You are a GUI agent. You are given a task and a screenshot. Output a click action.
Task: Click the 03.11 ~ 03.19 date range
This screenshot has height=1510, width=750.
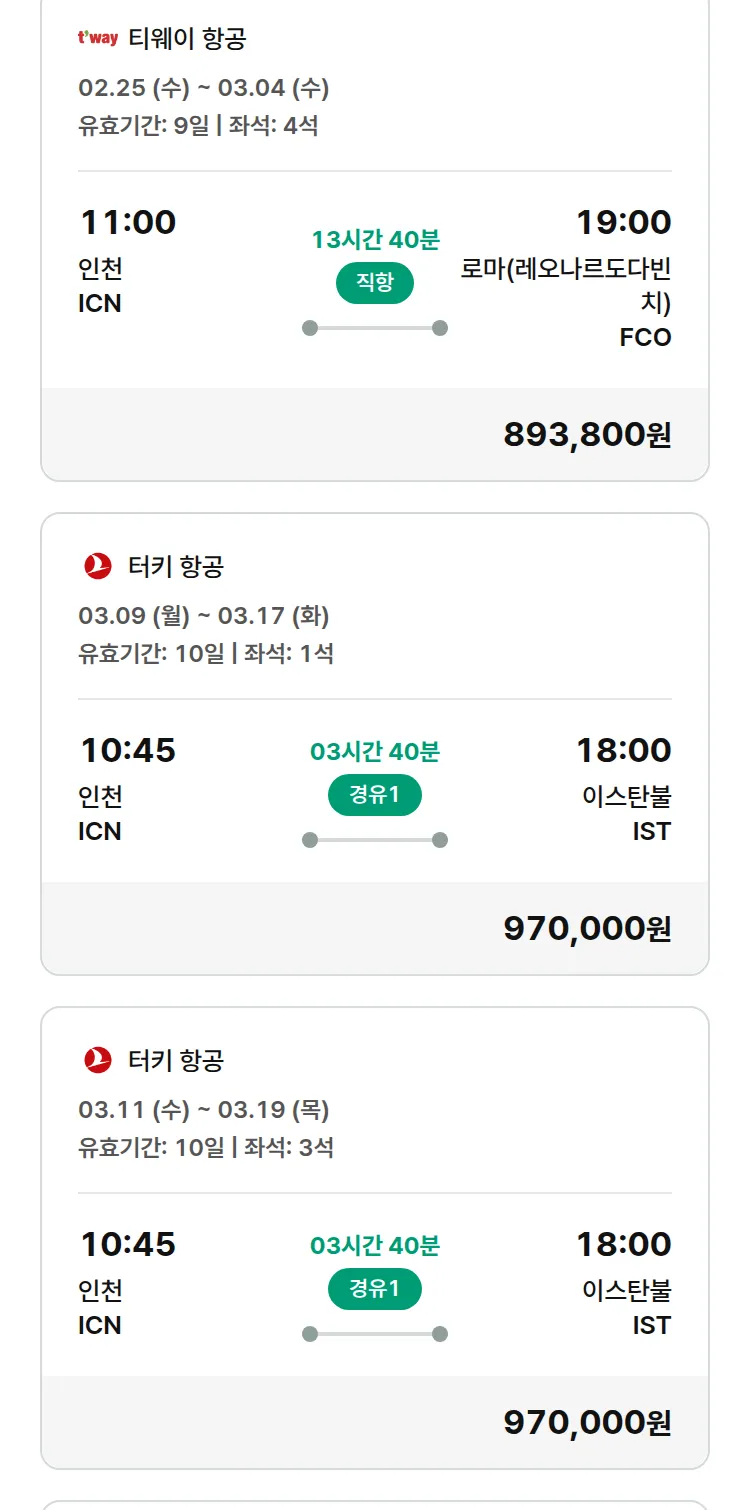[204, 1109]
